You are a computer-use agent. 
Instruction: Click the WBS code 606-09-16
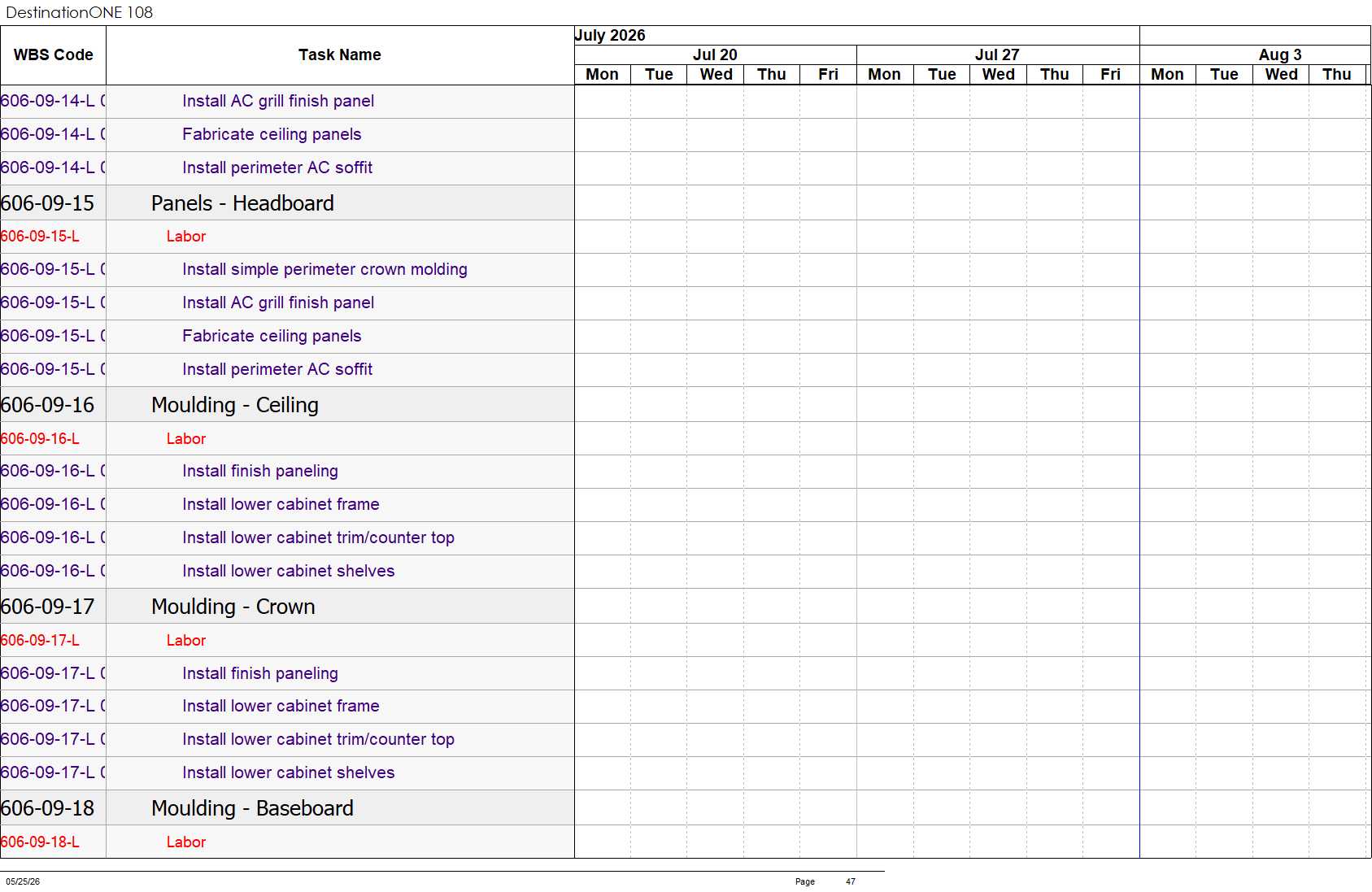(x=47, y=405)
